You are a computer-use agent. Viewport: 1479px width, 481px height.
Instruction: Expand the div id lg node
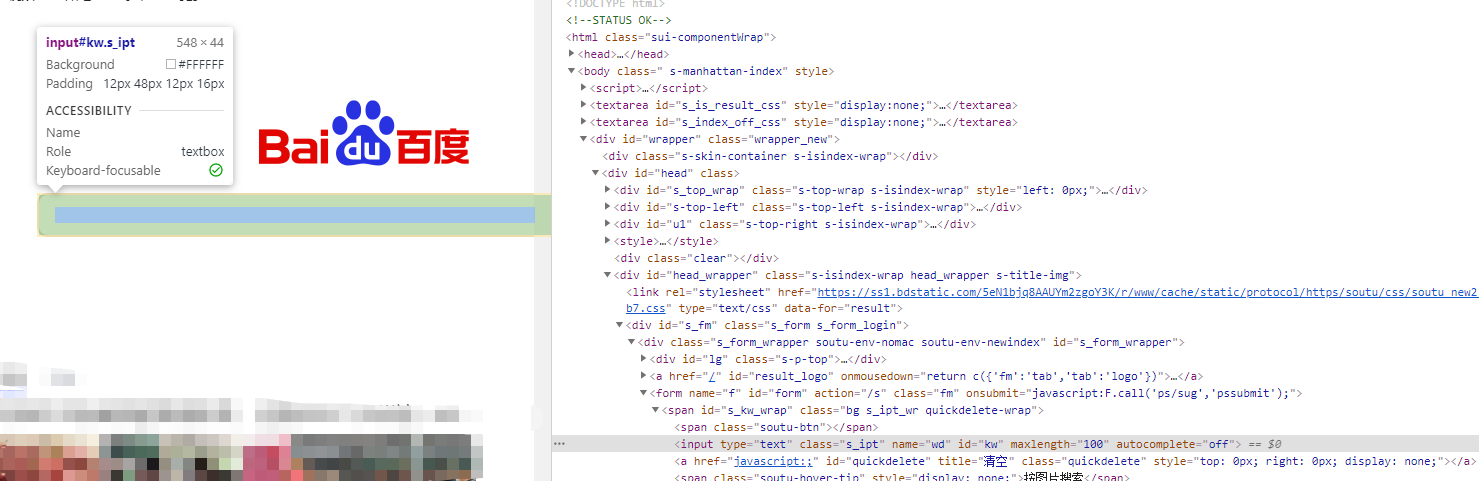click(644, 359)
